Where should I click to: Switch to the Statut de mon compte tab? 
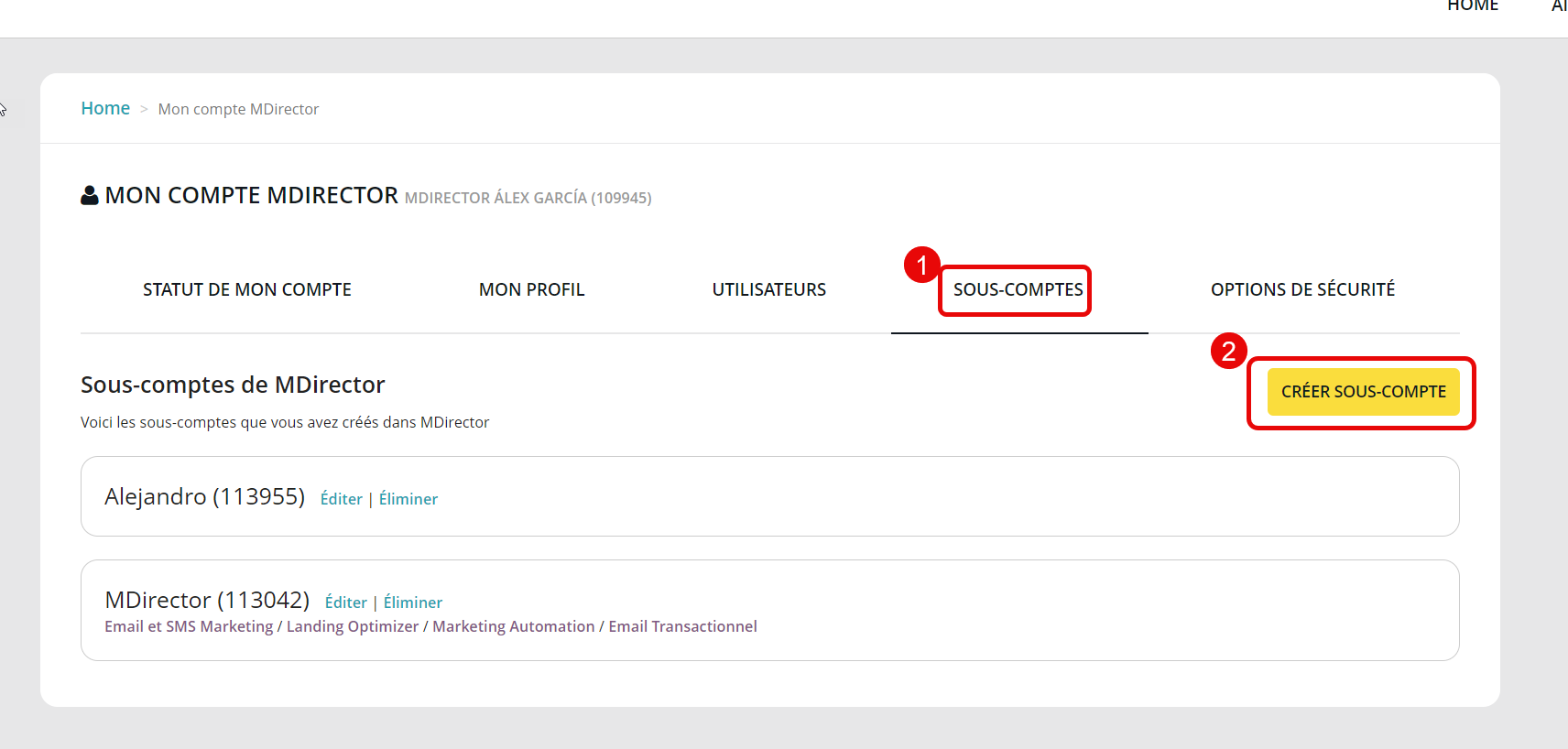pos(247,290)
